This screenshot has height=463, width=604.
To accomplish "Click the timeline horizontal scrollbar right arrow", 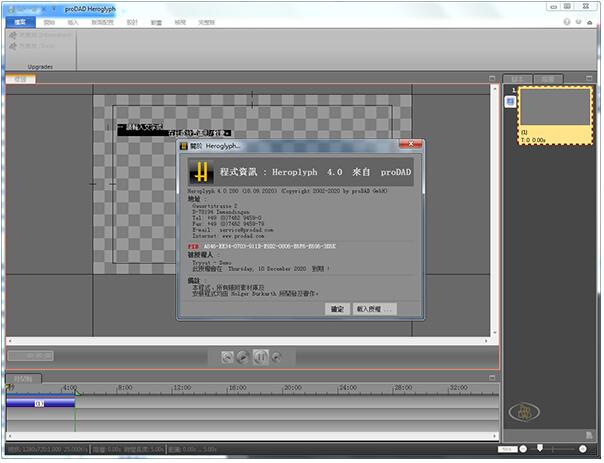I will [495, 436].
